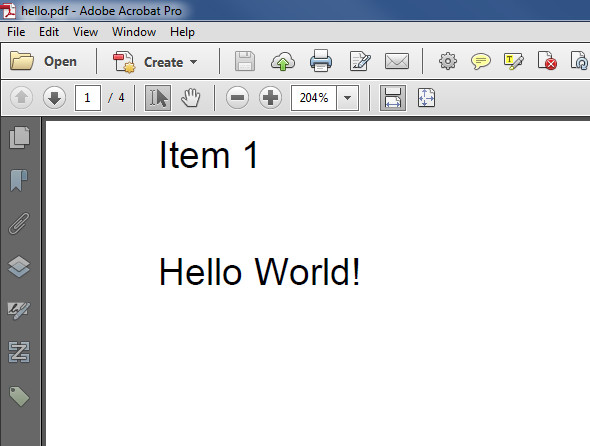Click the page number field
590x446 pixels.
tap(88, 98)
